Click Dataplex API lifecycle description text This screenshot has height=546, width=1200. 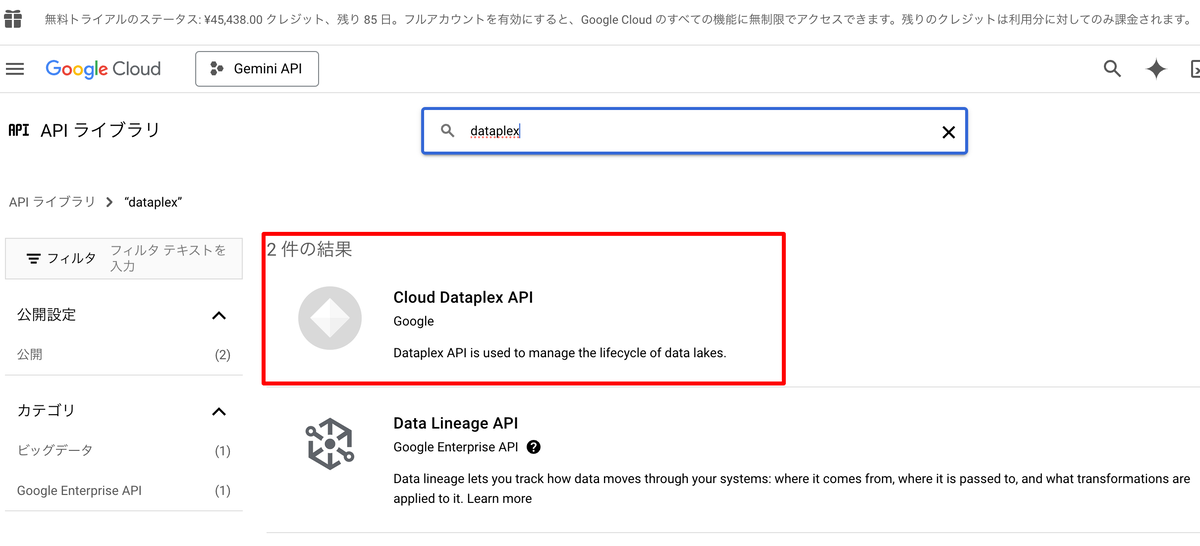point(560,352)
